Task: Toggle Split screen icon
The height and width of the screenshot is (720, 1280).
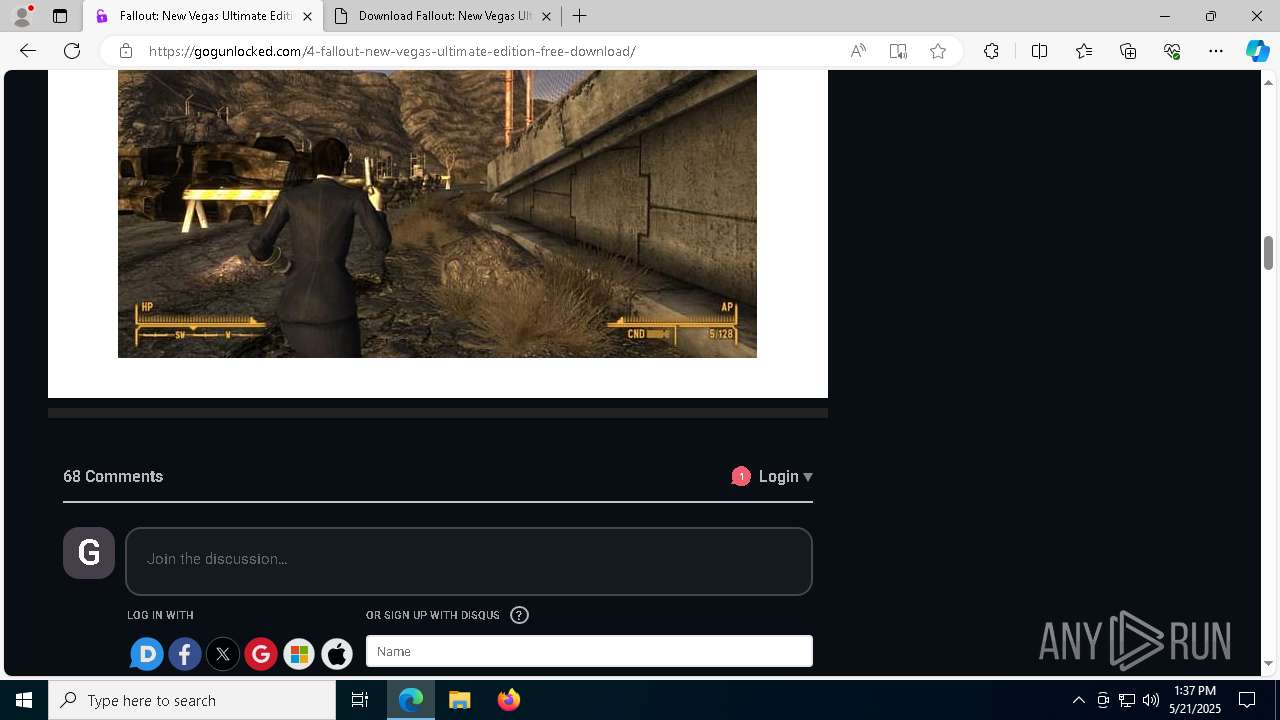Action: coord(1039,51)
